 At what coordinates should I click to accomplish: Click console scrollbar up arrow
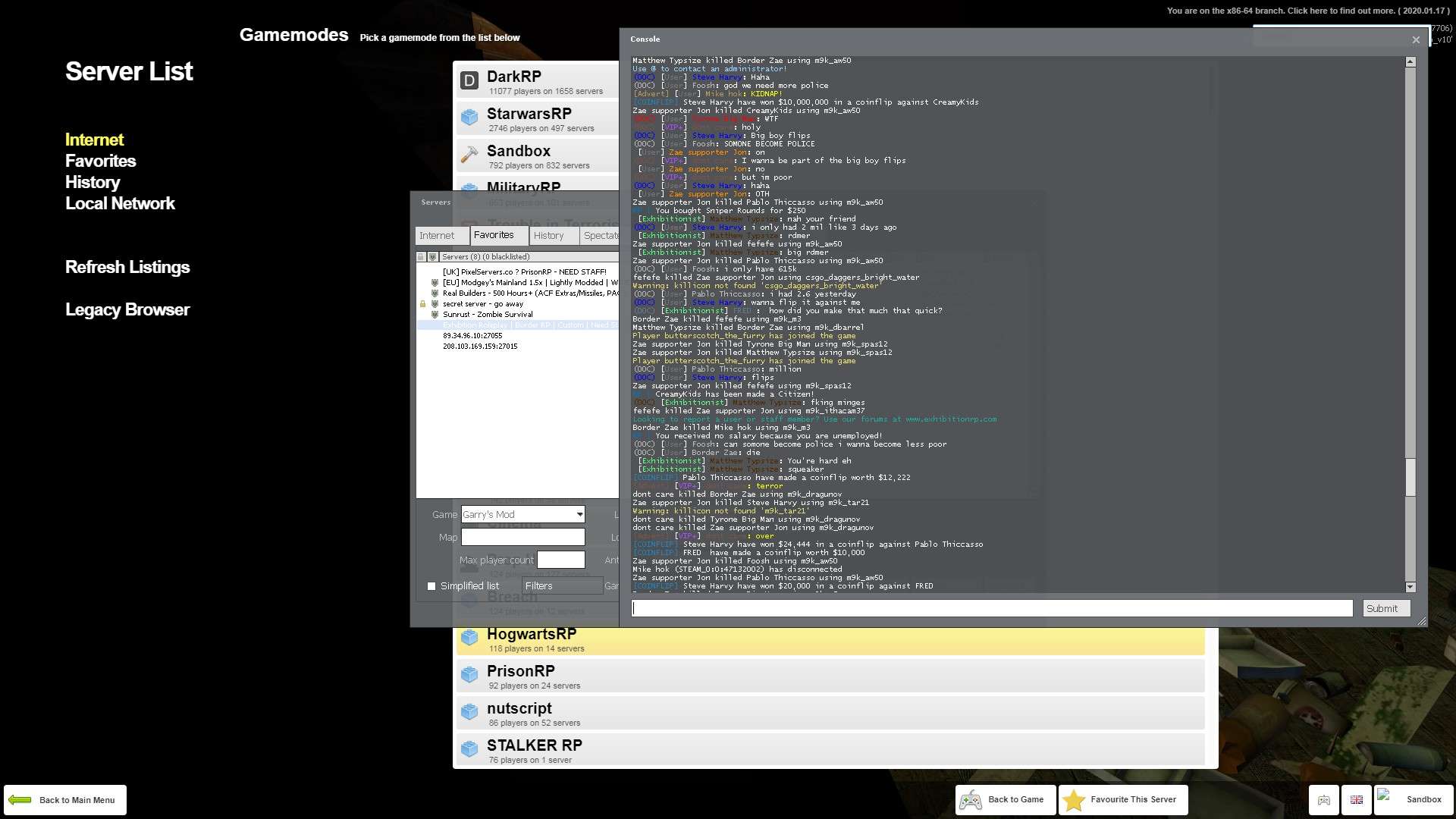coord(1410,62)
